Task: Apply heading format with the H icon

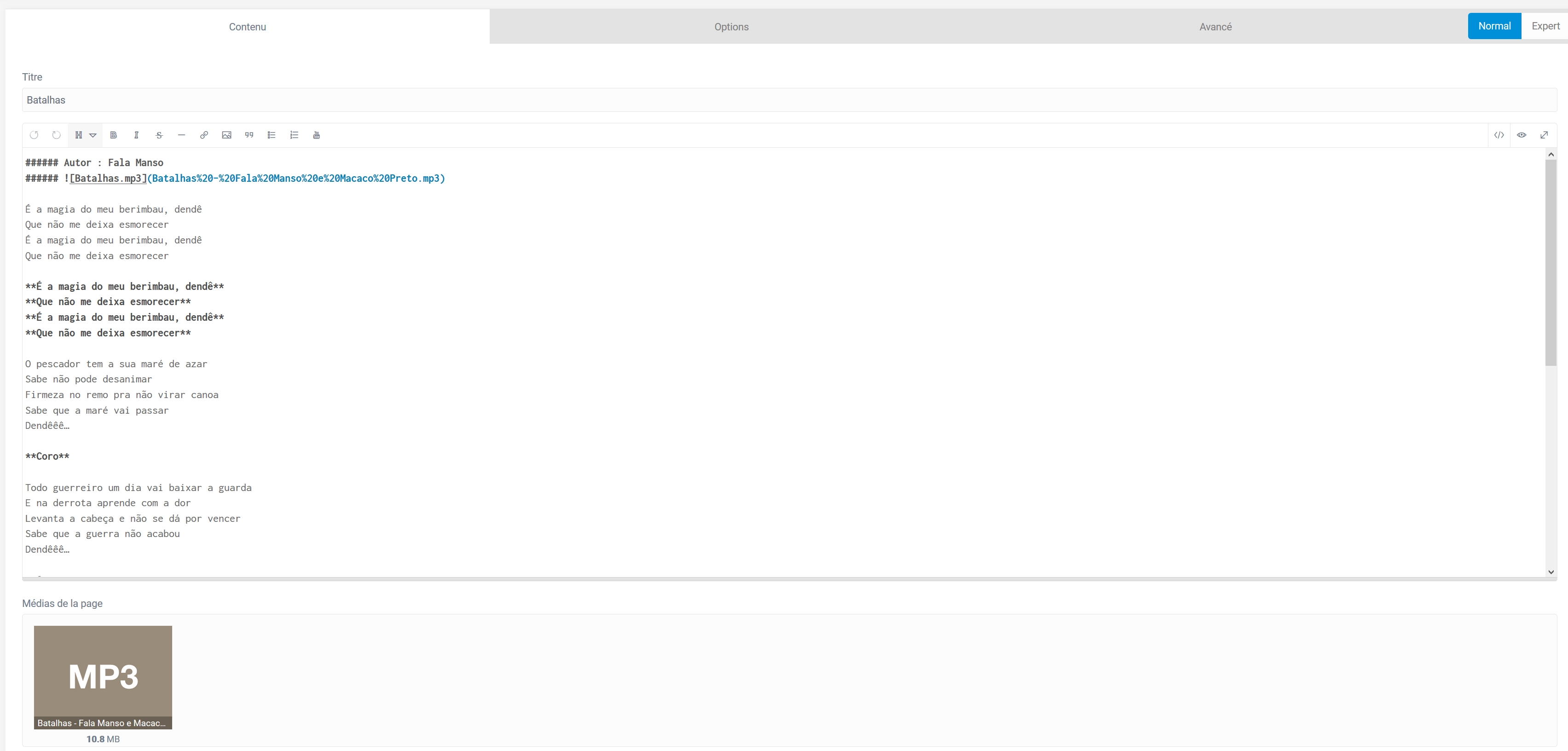Action: [x=79, y=135]
